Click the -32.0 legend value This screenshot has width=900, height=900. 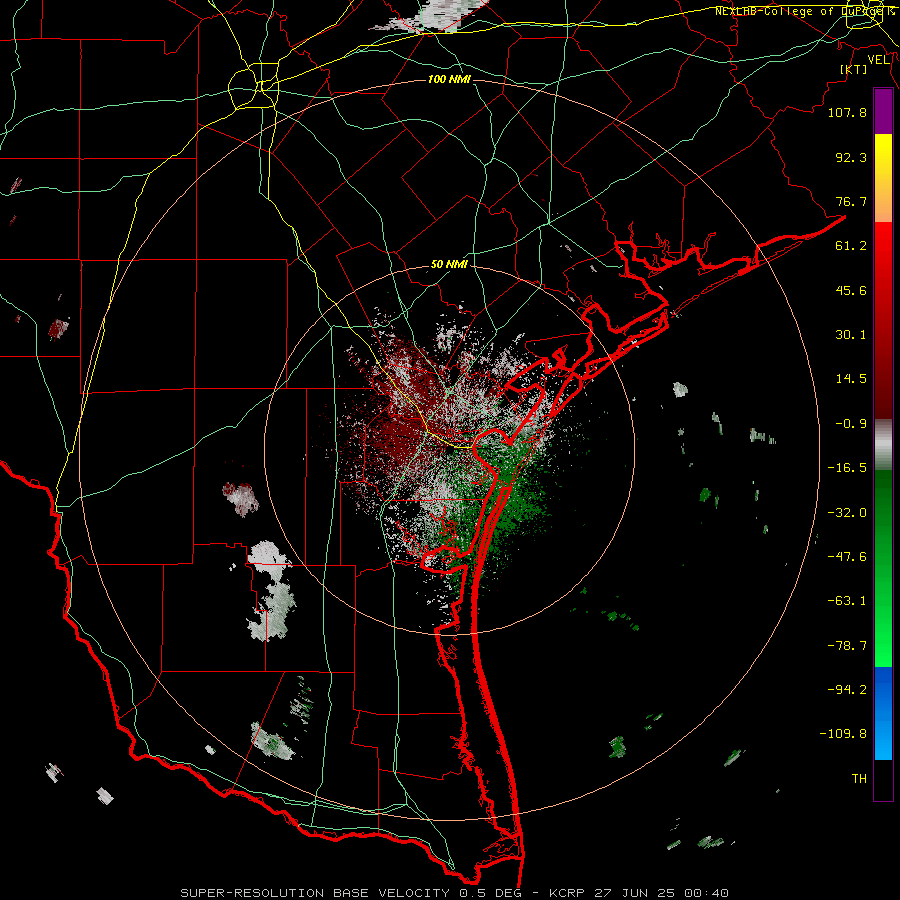[847, 513]
